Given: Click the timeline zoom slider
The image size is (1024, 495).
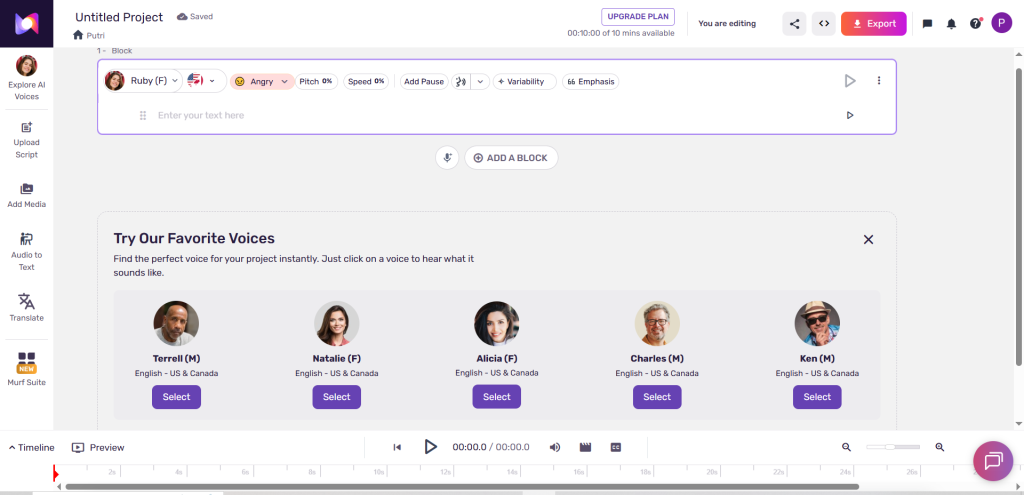Looking at the screenshot, I should [893, 447].
